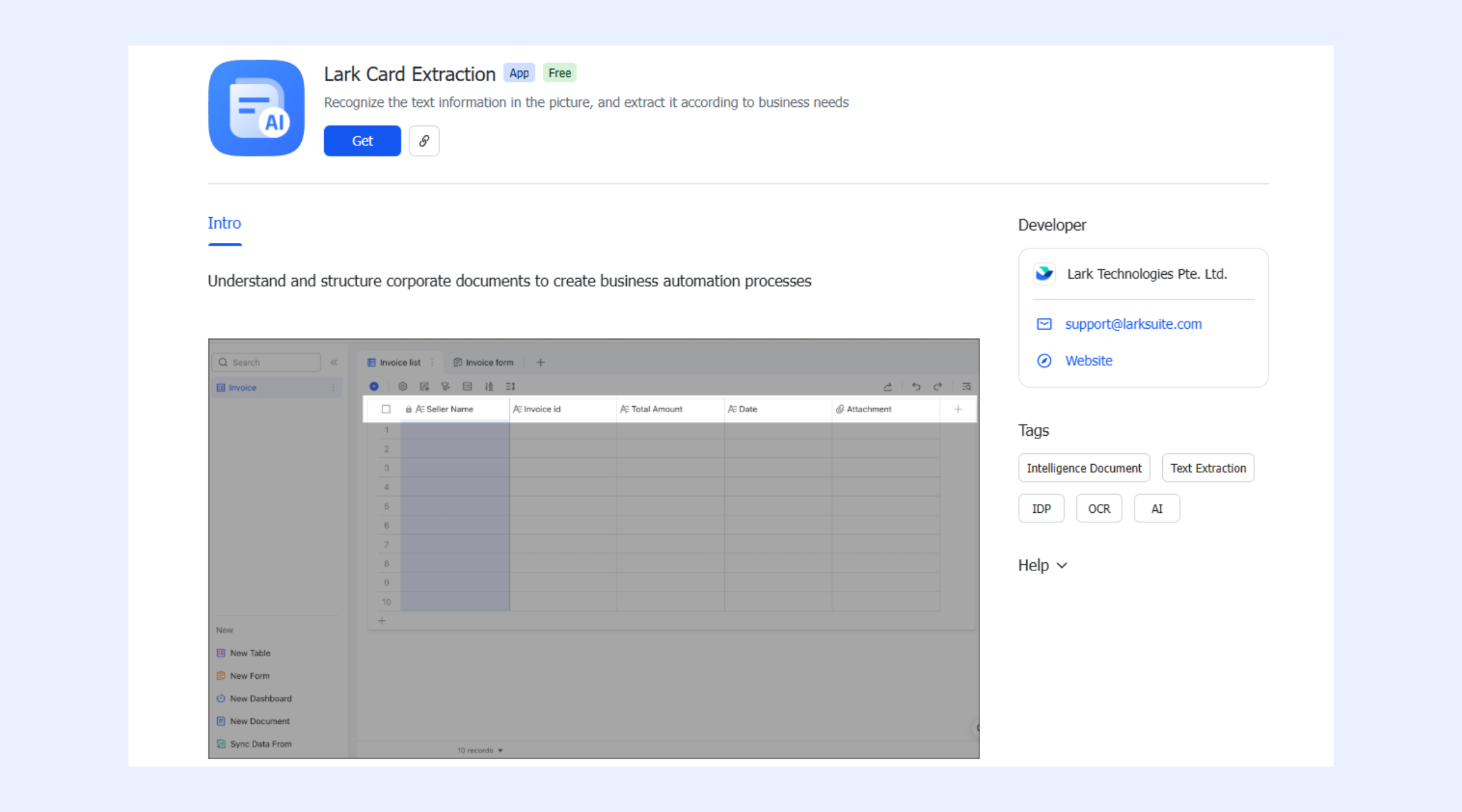Select the AI tag

click(1157, 509)
